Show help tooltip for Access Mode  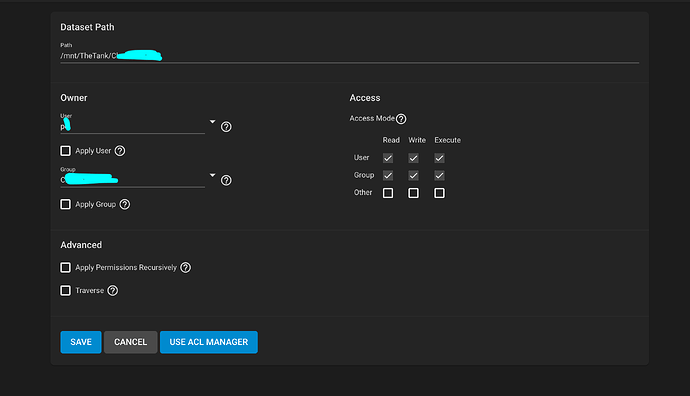coord(401,119)
